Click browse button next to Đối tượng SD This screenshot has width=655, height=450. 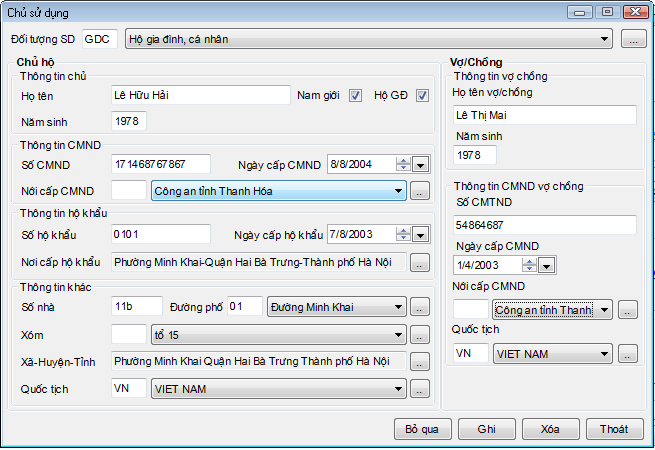tap(634, 39)
